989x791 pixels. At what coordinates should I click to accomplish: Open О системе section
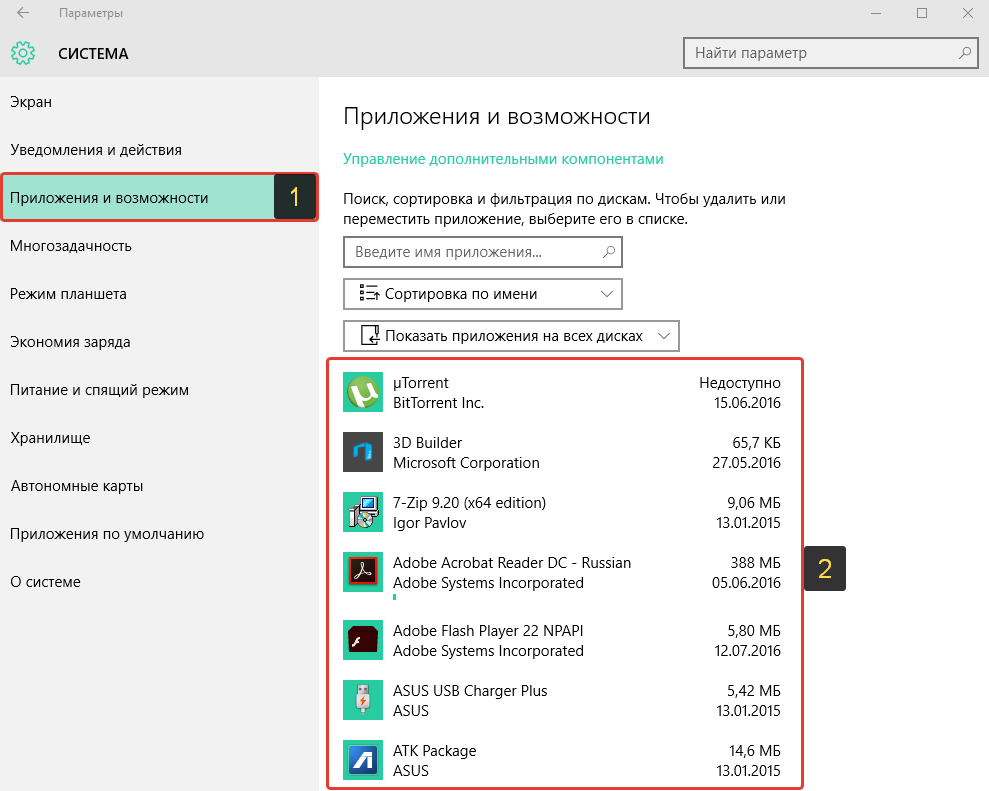(x=159, y=581)
